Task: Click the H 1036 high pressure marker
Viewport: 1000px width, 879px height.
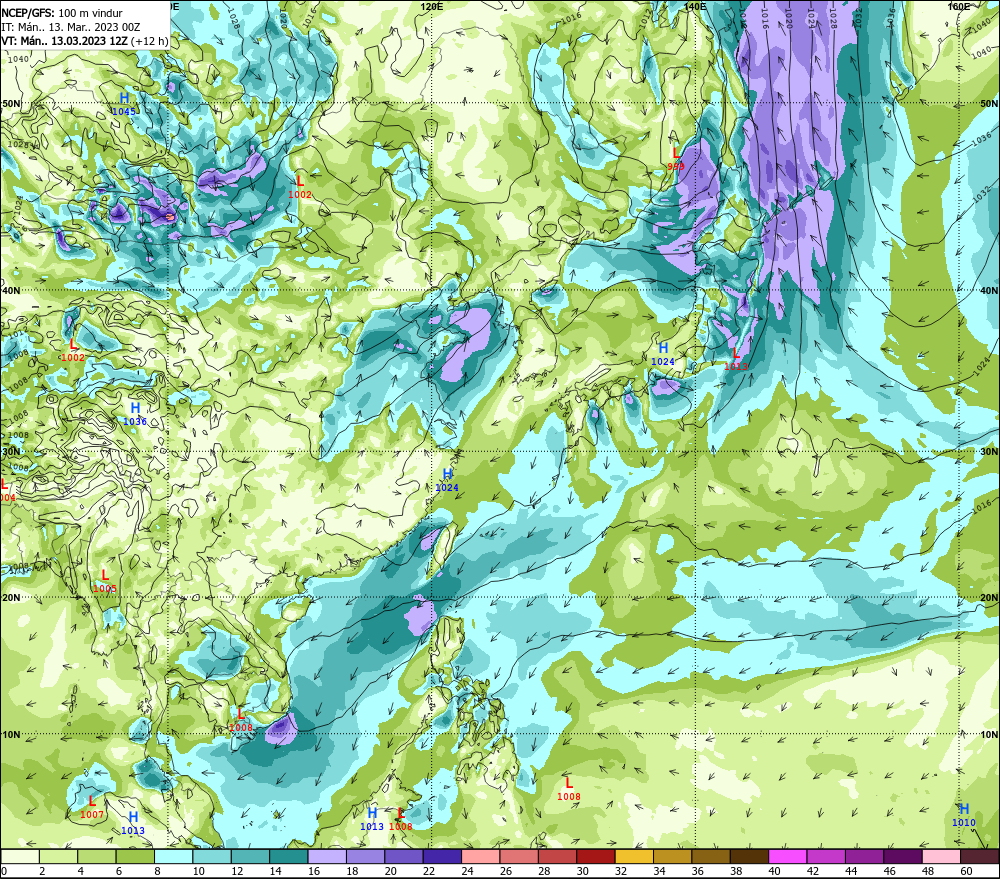Action: coord(135,414)
